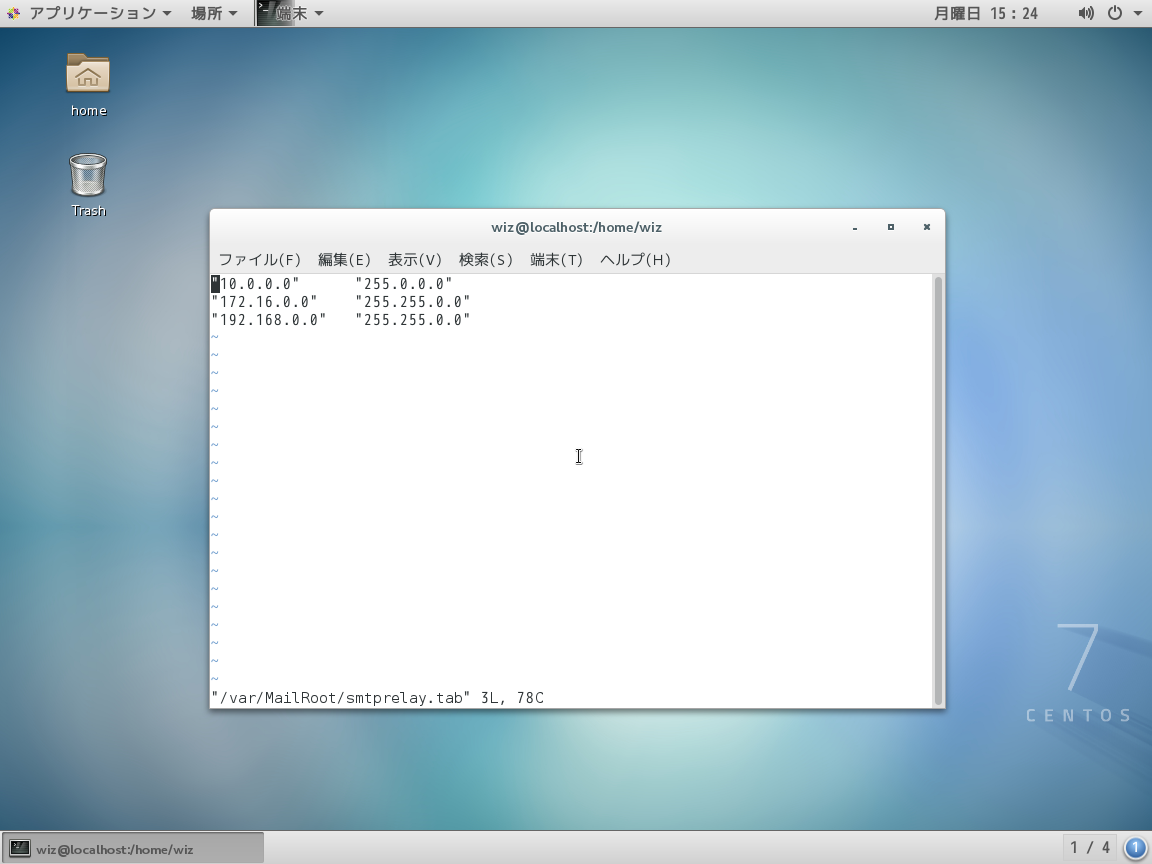Image resolution: width=1152 pixels, height=864 pixels.
Task: Click the terminal title bar wiz@localhost:/home/wiz
Action: pos(577,227)
